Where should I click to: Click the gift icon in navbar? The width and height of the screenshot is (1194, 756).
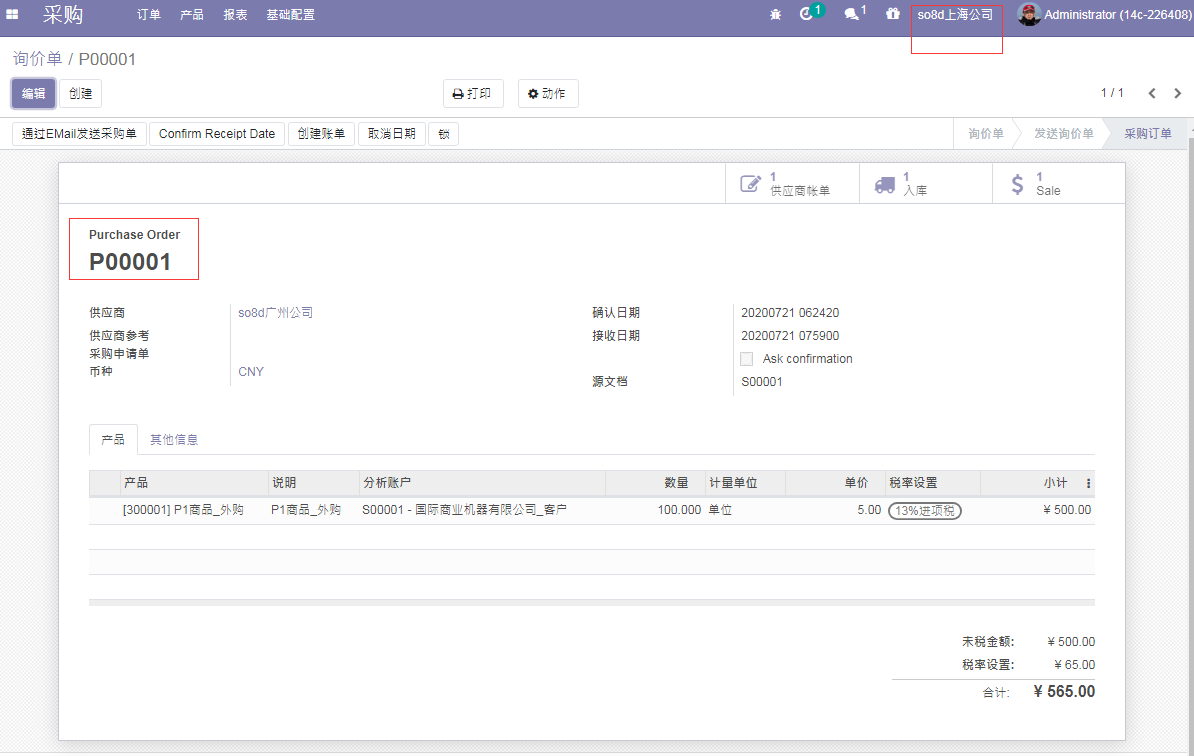892,14
